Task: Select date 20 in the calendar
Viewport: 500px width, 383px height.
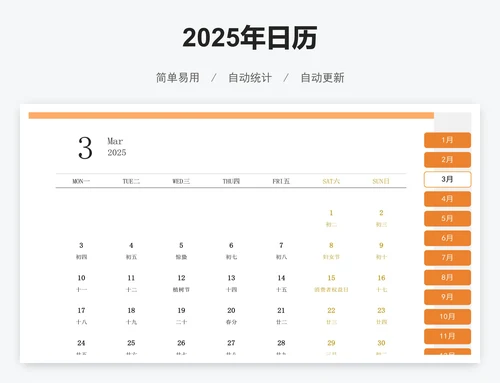Action: pos(231,310)
